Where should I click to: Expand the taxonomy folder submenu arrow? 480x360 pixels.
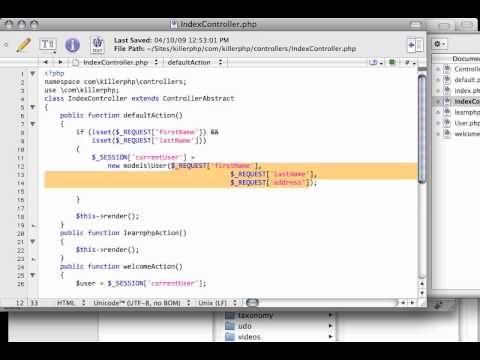click(x=330, y=315)
